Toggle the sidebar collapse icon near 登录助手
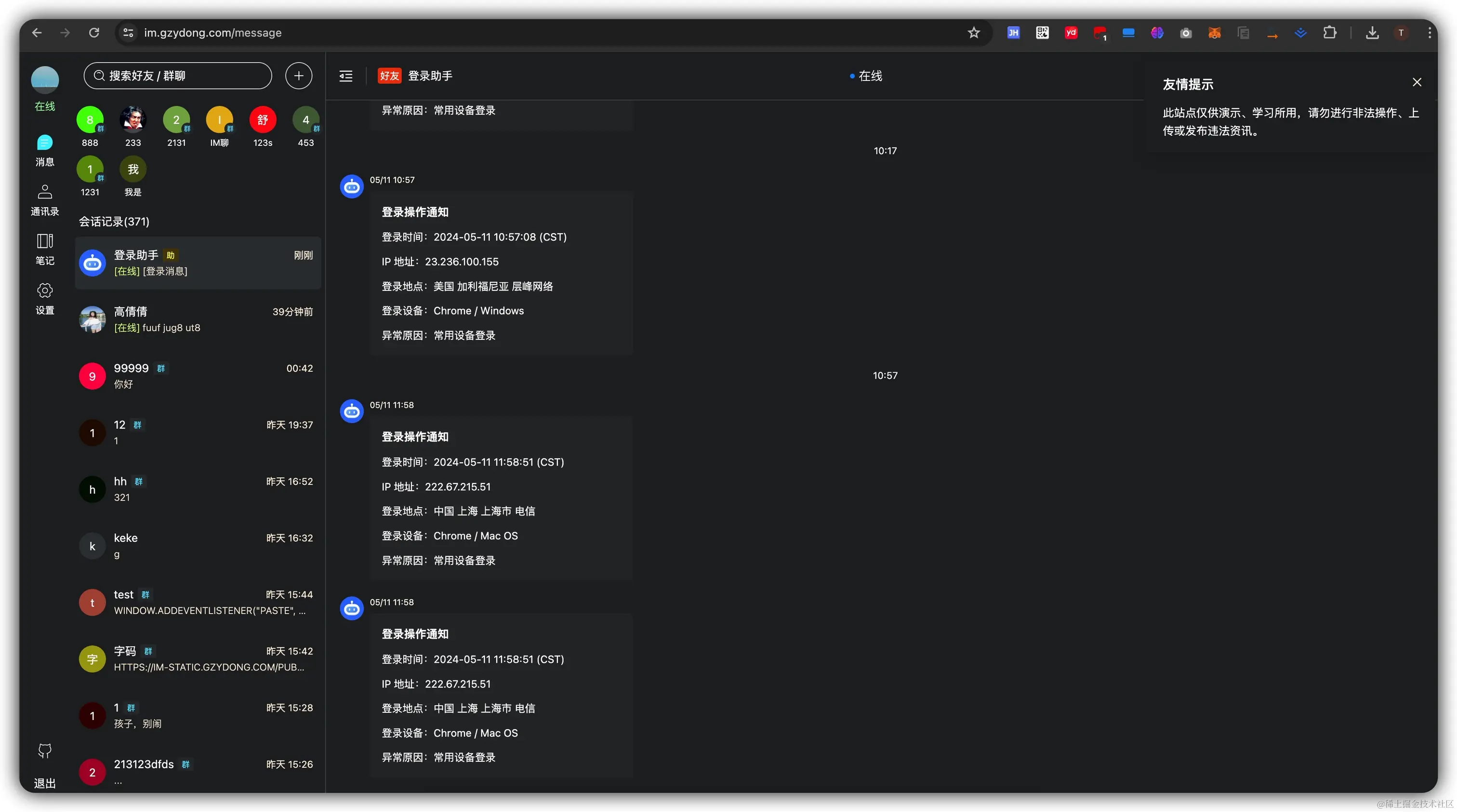This screenshot has height=812, width=1457. [345, 76]
